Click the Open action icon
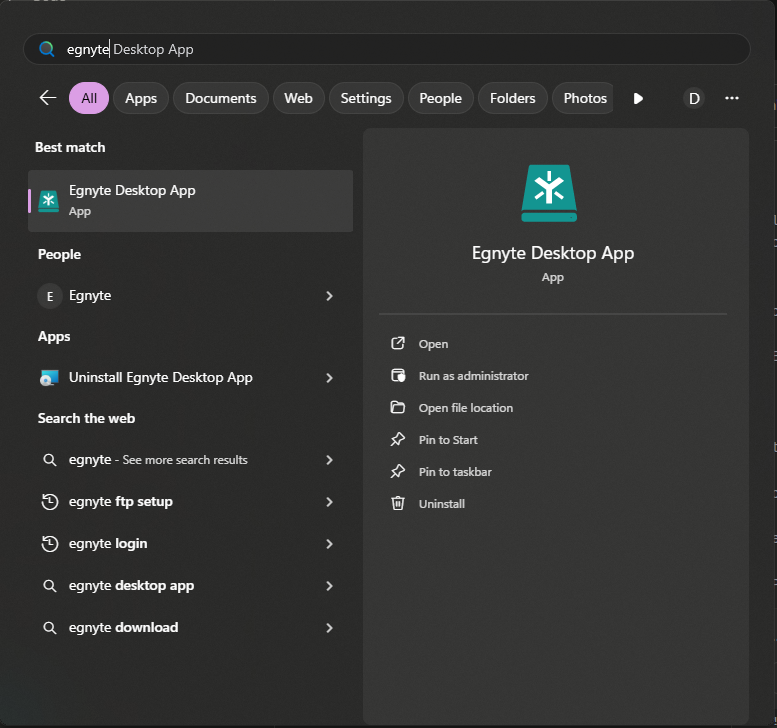The width and height of the screenshot is (777, 728). tap(398, 343)
